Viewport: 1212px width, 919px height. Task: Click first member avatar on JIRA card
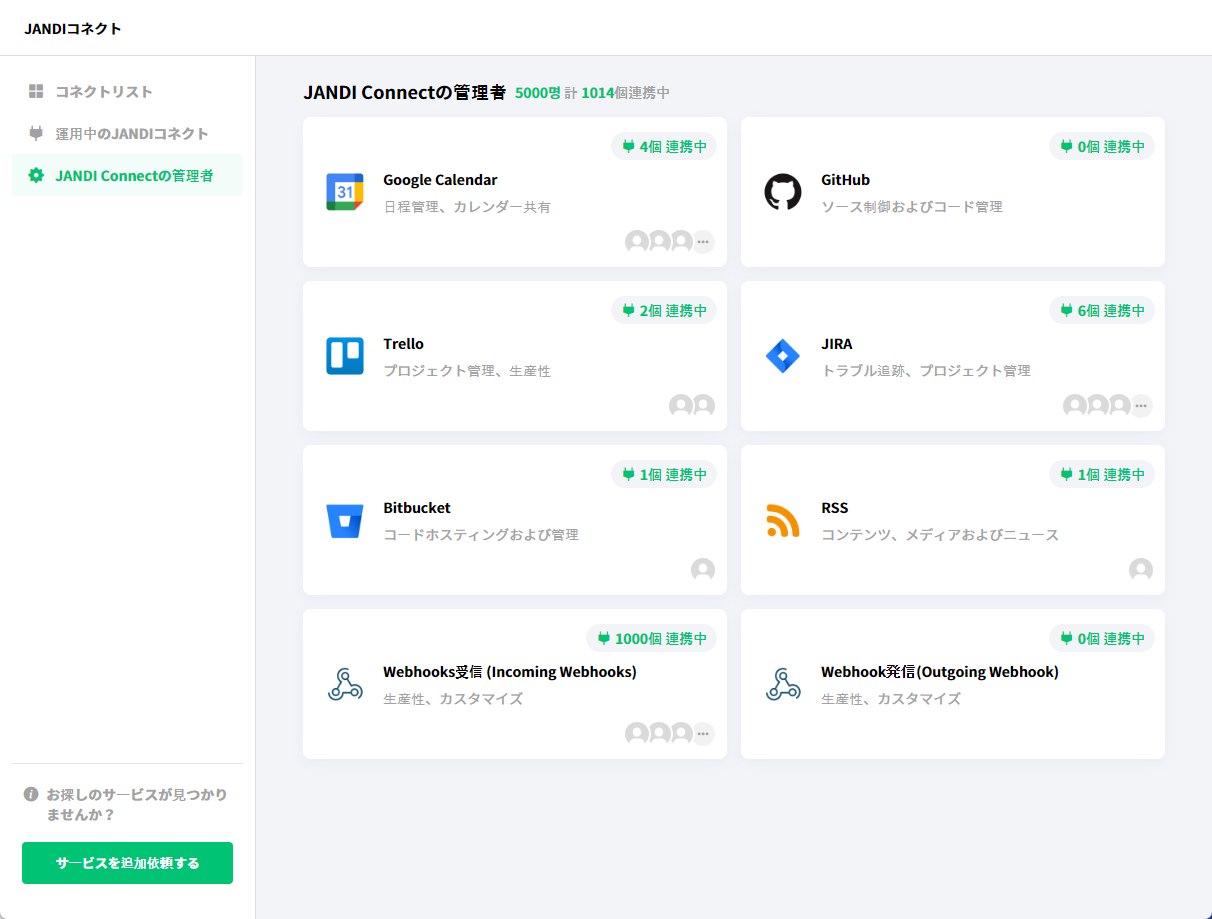point(1075,406)
